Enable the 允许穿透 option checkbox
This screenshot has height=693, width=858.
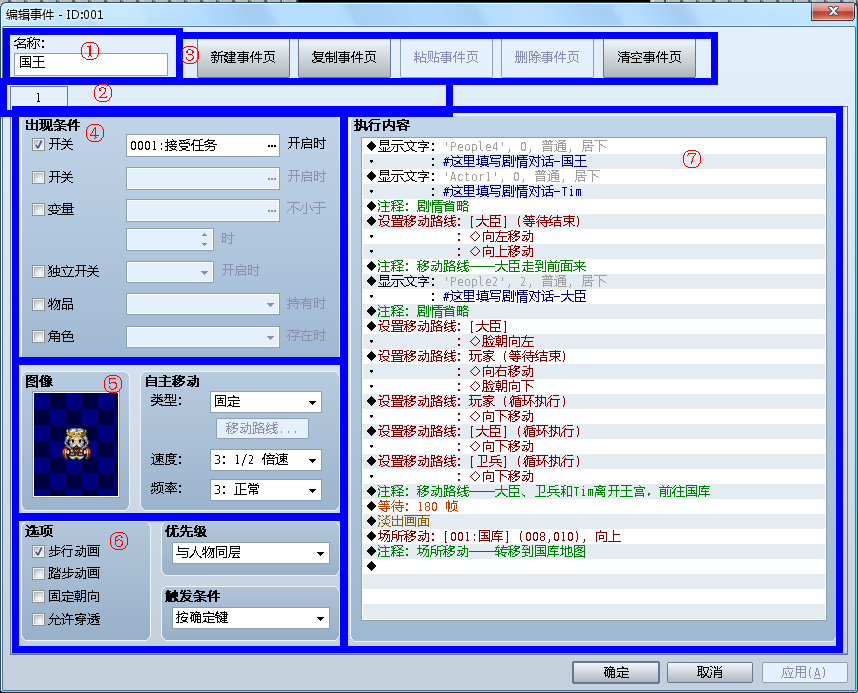[38, 619]
